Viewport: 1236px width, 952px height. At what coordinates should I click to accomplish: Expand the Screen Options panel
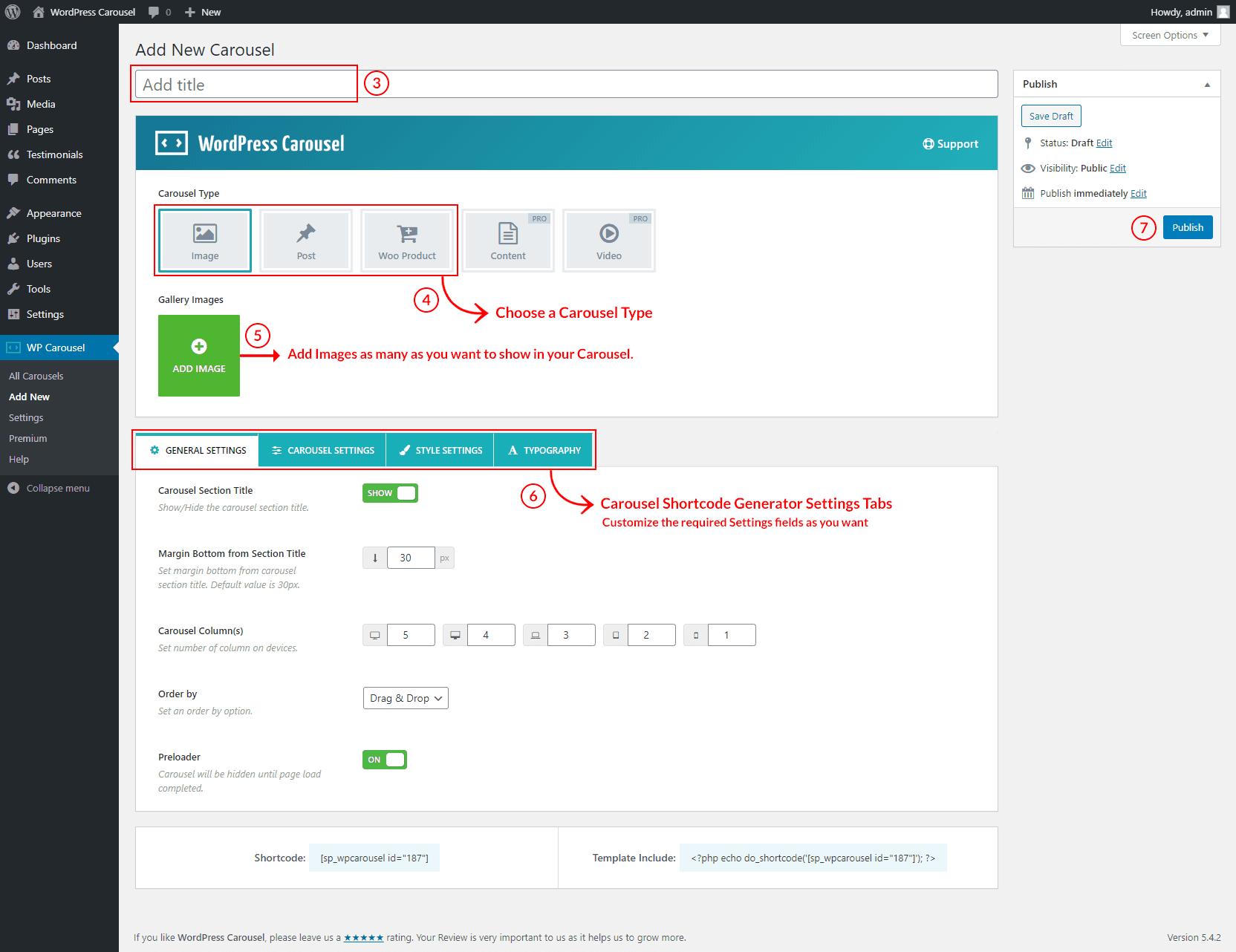[1170, 35]
